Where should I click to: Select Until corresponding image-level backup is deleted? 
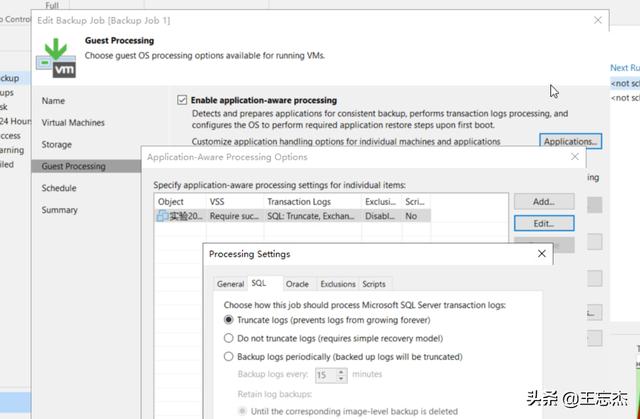coord(242,411)
